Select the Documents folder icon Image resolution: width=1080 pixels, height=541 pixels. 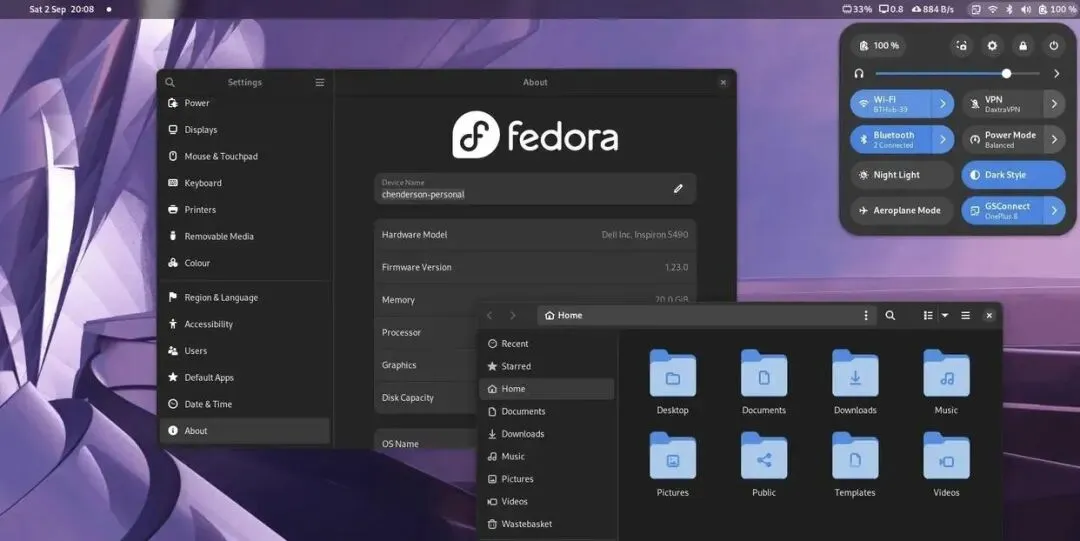[x=764, y=374]
